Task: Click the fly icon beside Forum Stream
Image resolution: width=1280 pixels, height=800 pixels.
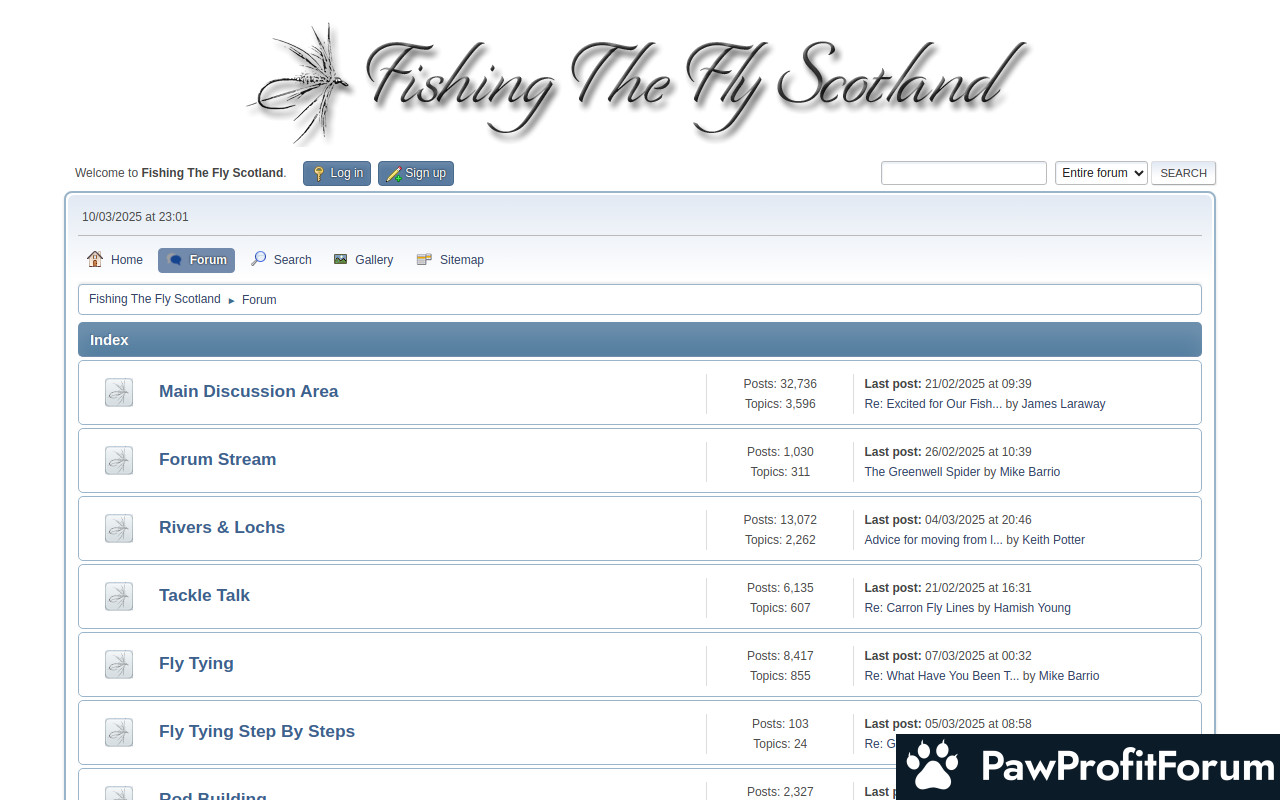Action: [x=119, y=460]
